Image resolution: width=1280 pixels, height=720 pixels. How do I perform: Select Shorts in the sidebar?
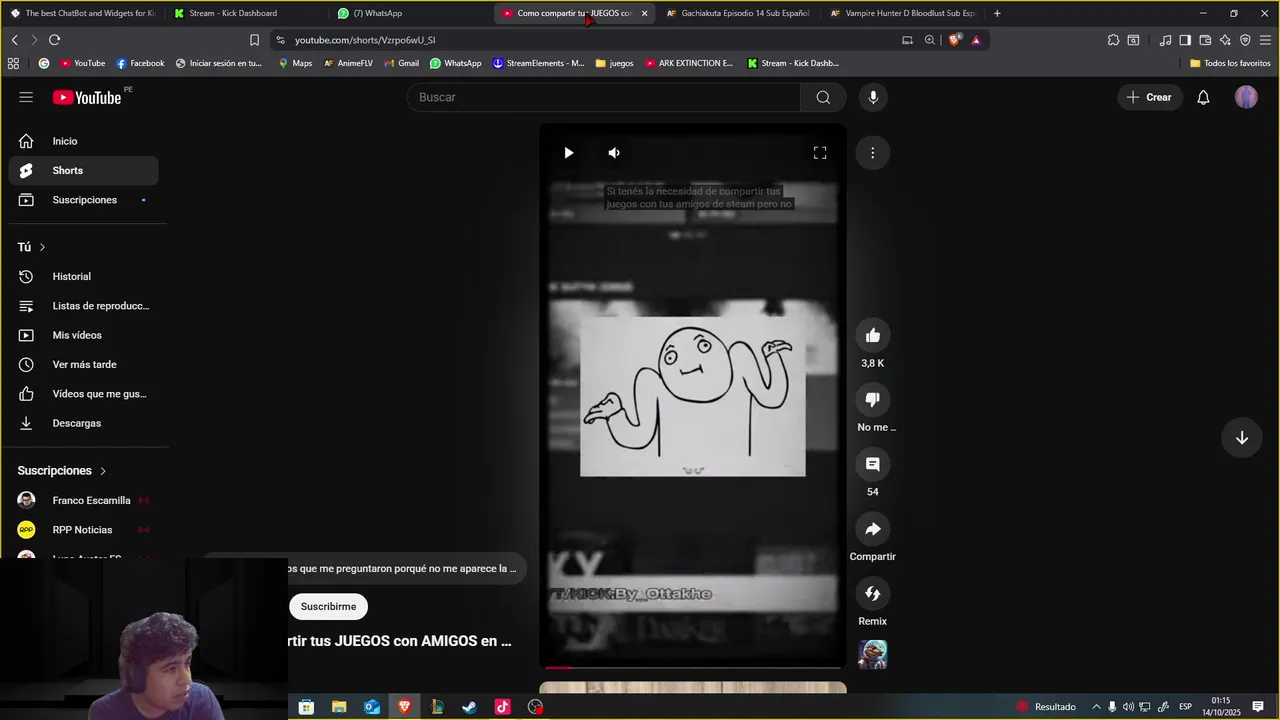click(x=83, y=170)
